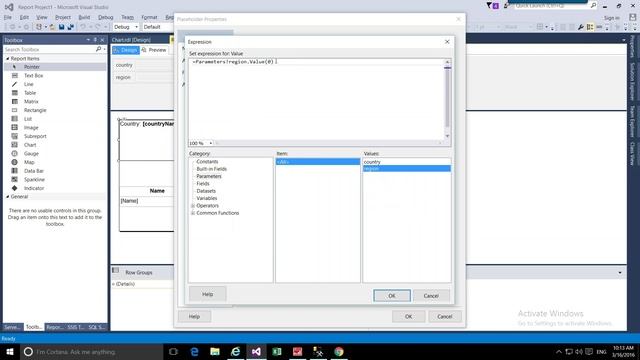Open the Project menu
The width and height of the screenshot is (640, 360).
(63, 18)
